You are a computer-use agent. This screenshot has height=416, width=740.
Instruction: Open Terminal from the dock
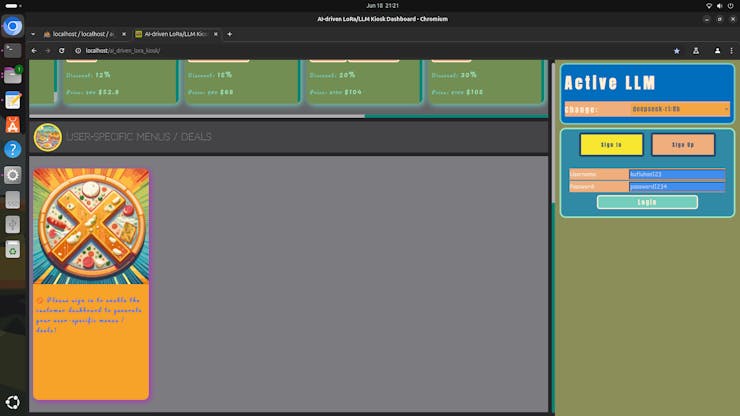click(x=13, y=50)
